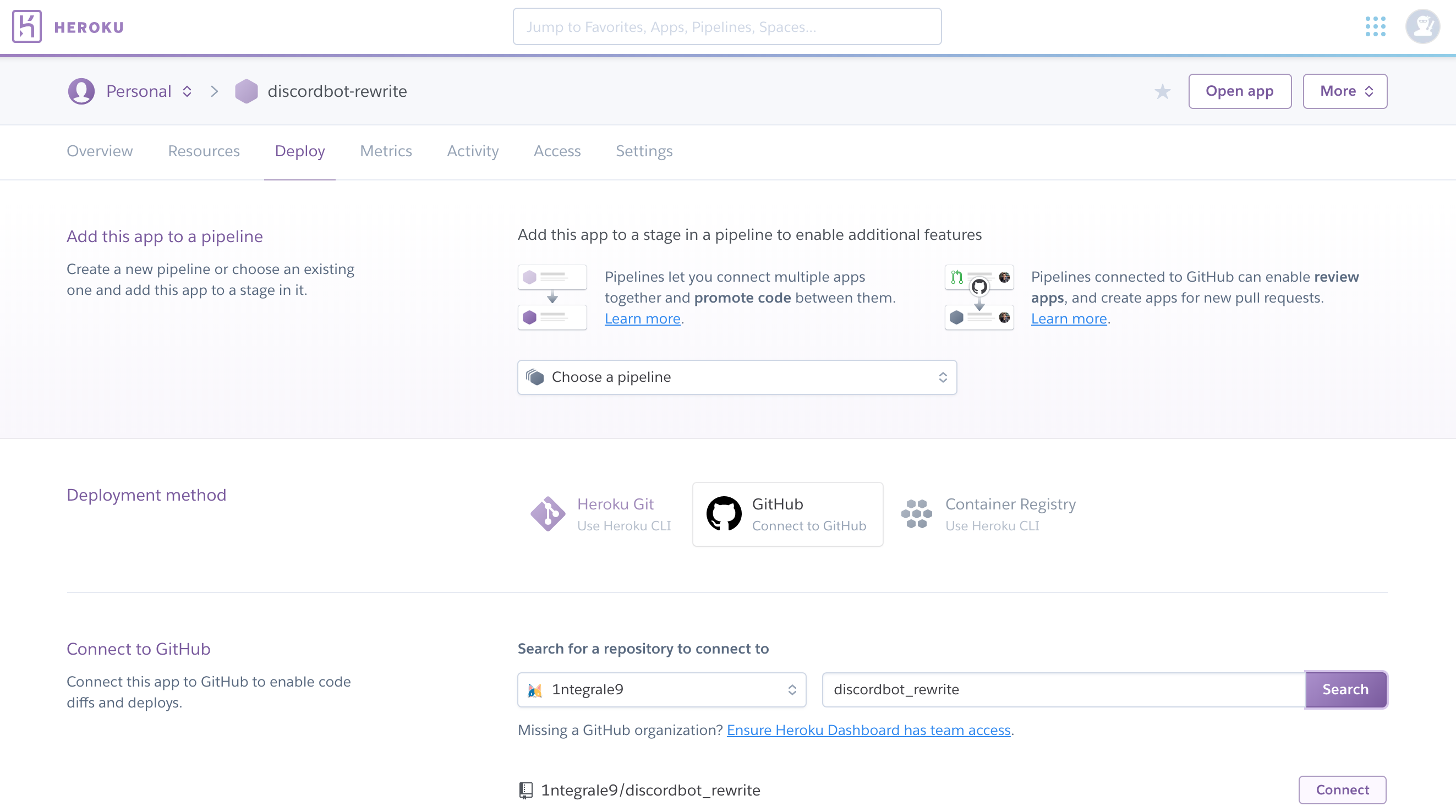The image size is (1456, 812).
Task: Open Learn more about review apps
Action: pyautogui.click(x=1069, y=319)
